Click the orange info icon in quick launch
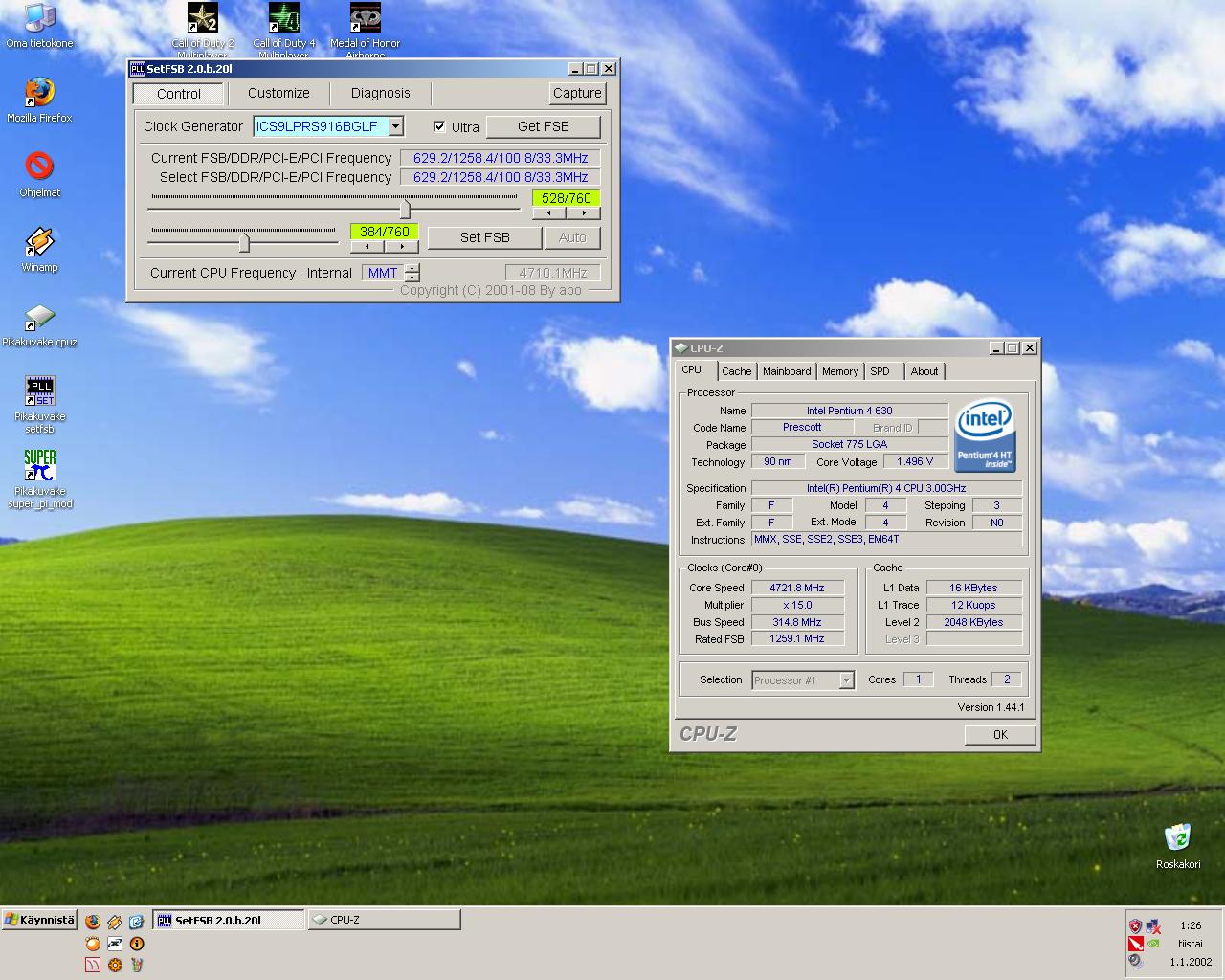1225x980 pixels. pyautogui.click(x=136, y=944)
